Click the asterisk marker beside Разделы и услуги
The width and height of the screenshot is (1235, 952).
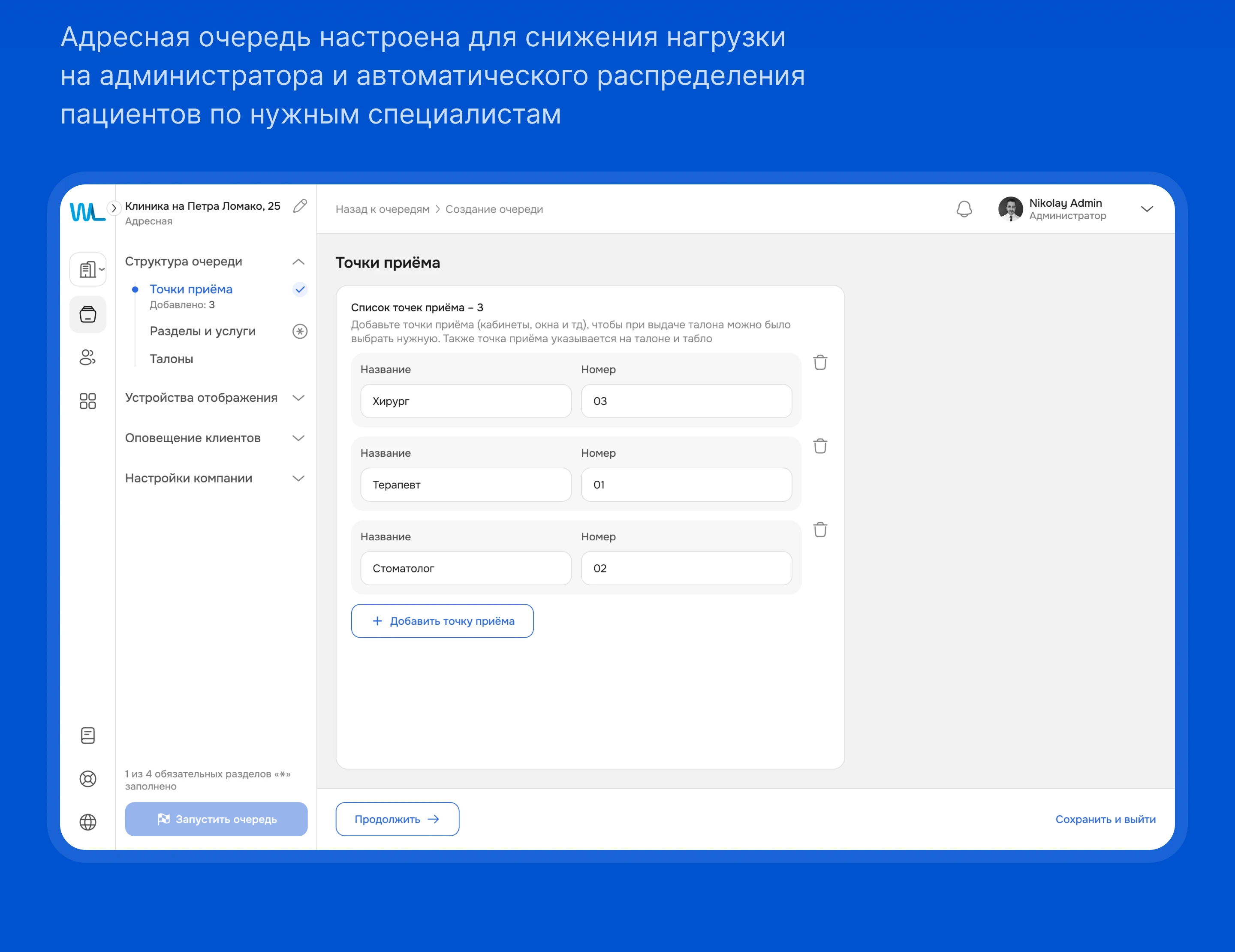(300, 331)
